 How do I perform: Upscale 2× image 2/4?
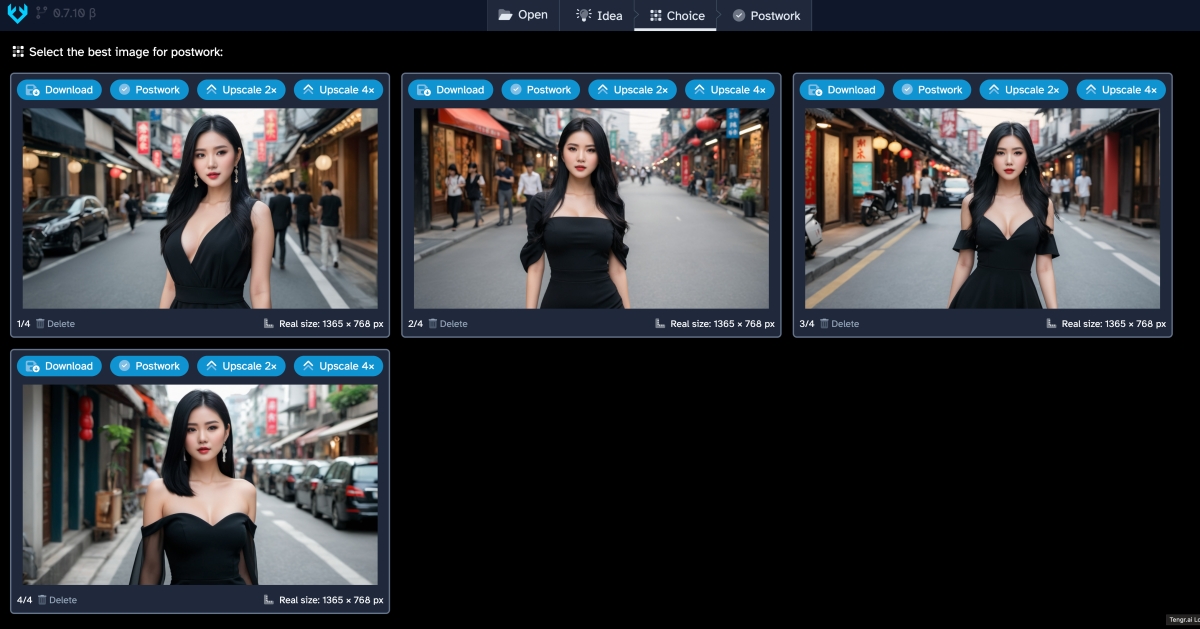pyautogui.click(x=632, y=90)
